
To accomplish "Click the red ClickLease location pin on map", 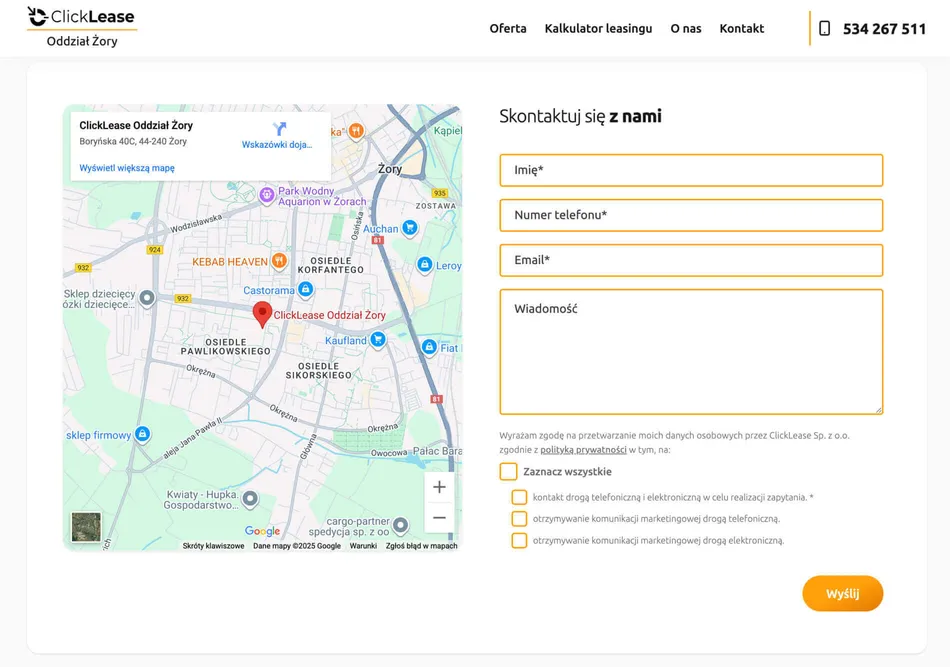I will pyautogui.click(x=262, y=314).
